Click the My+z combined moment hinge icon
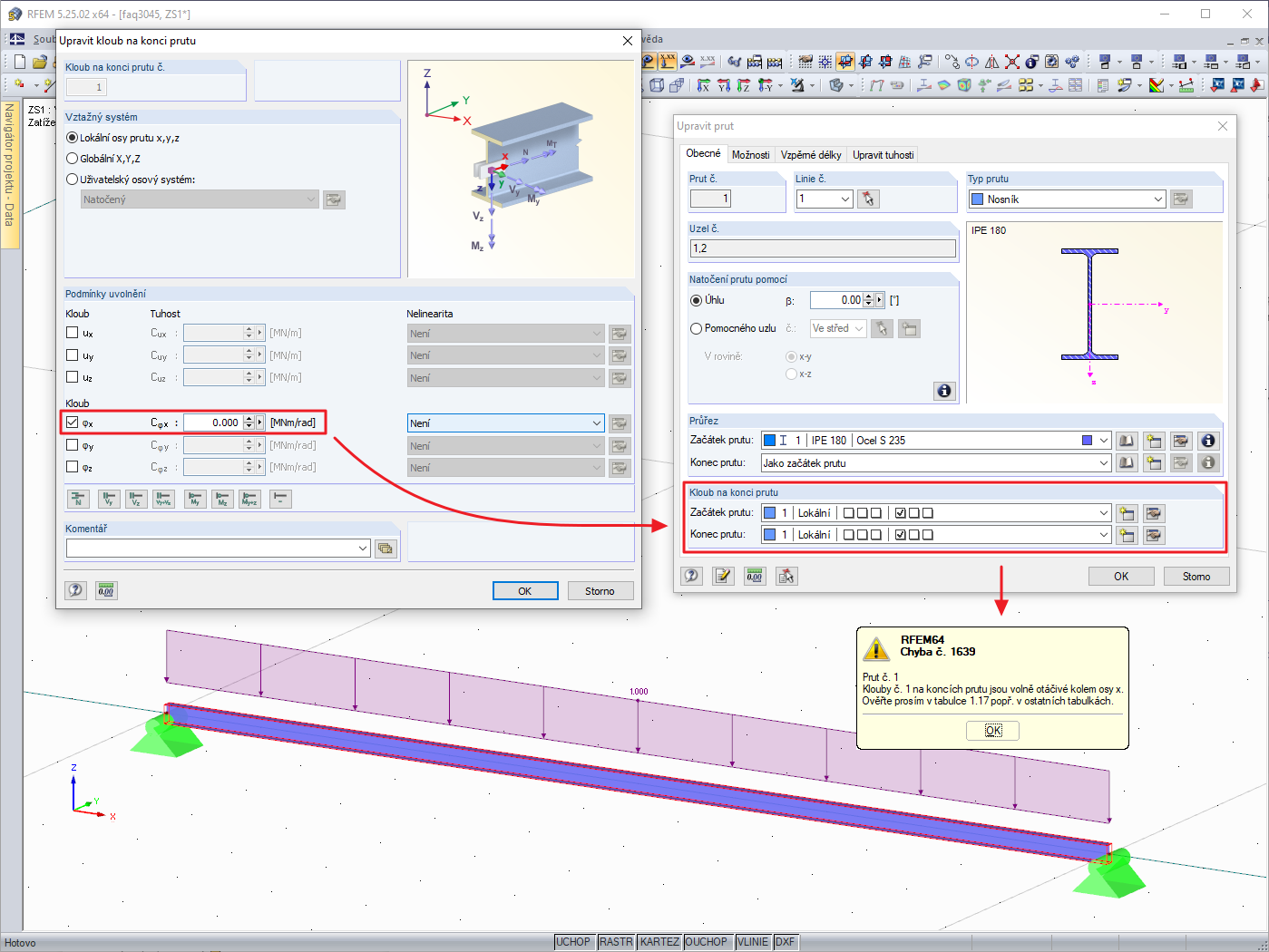The image size is (1269, 952). (249, 499)
